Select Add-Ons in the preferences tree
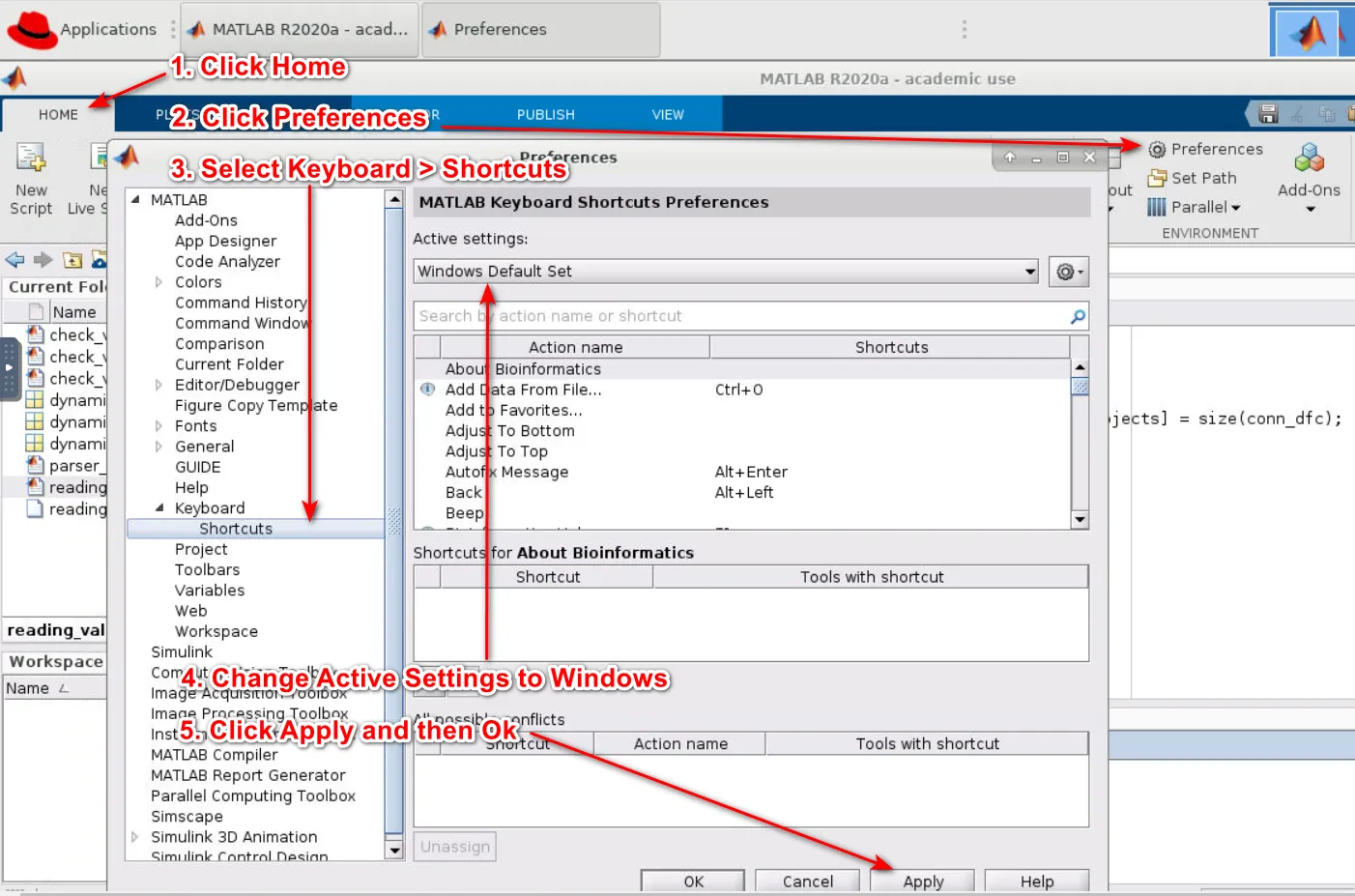Screen dimensions: 1355x896 tap(206, 220)
